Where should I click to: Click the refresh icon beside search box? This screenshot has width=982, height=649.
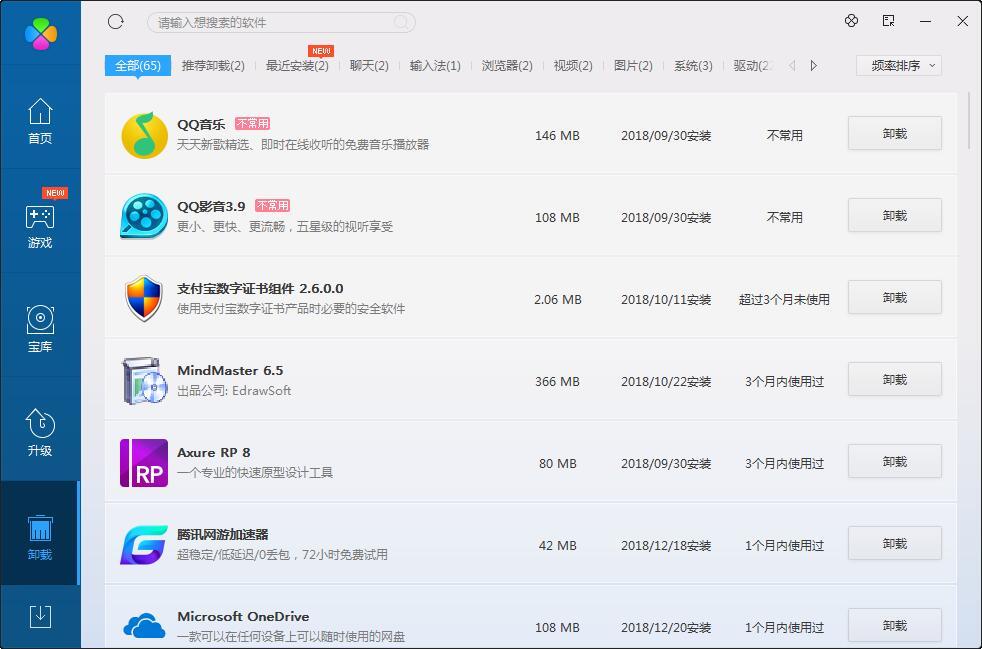coord(115,21)
